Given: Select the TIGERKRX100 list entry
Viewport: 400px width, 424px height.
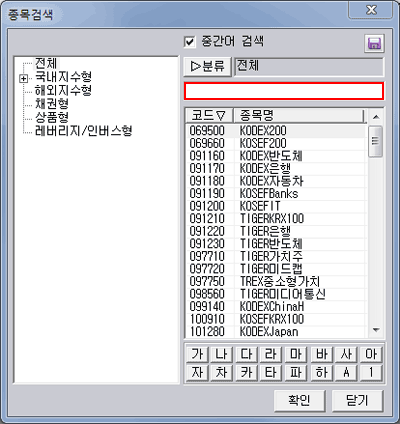Looking at the screenshot, I should pos(276,219).
